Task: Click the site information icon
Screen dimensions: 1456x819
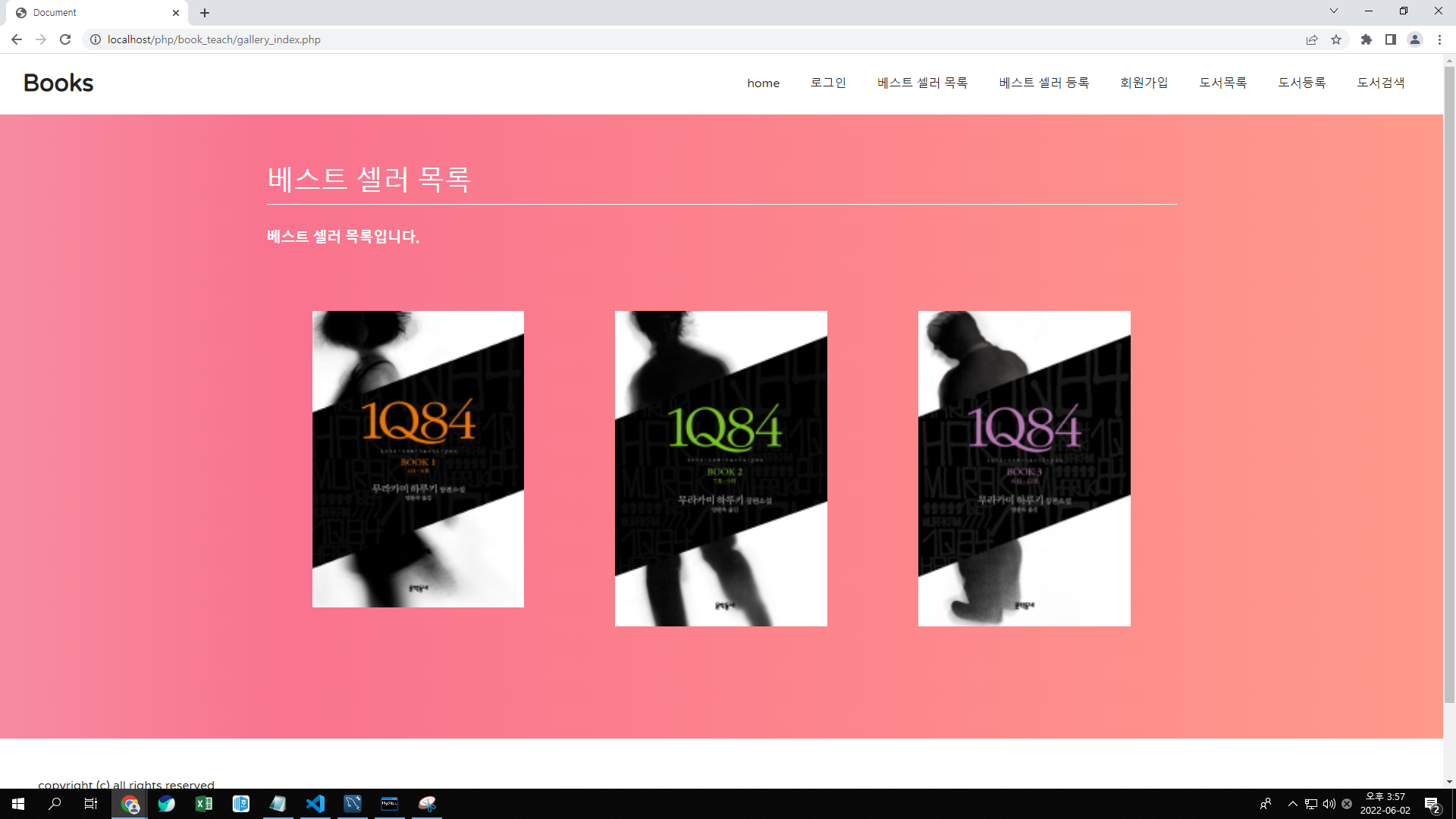Action: point(96,39)
